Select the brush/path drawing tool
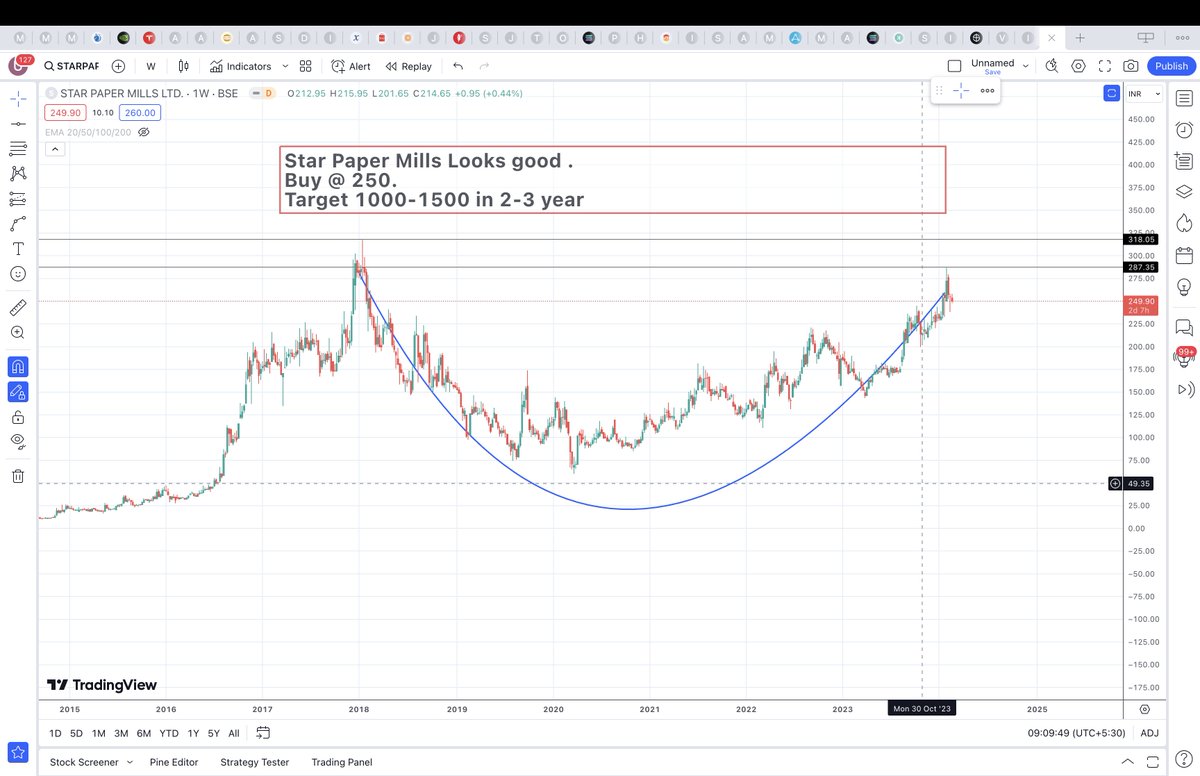1200x776 pixels. pos(18,223)
